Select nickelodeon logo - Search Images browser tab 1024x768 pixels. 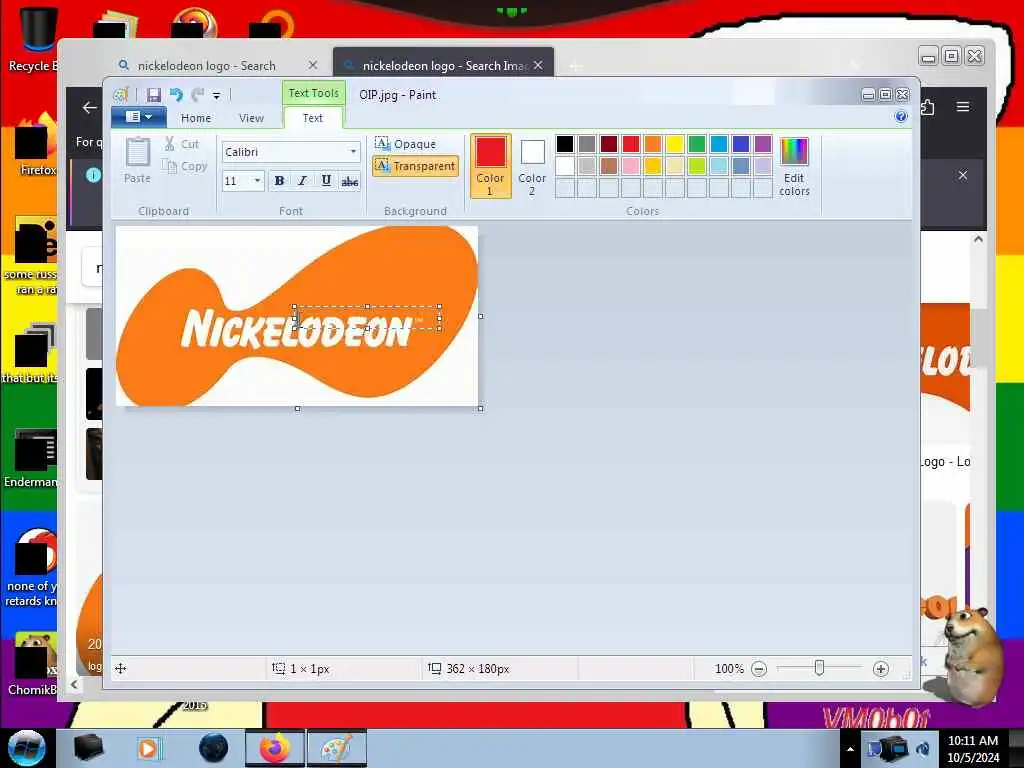(443, 65)
